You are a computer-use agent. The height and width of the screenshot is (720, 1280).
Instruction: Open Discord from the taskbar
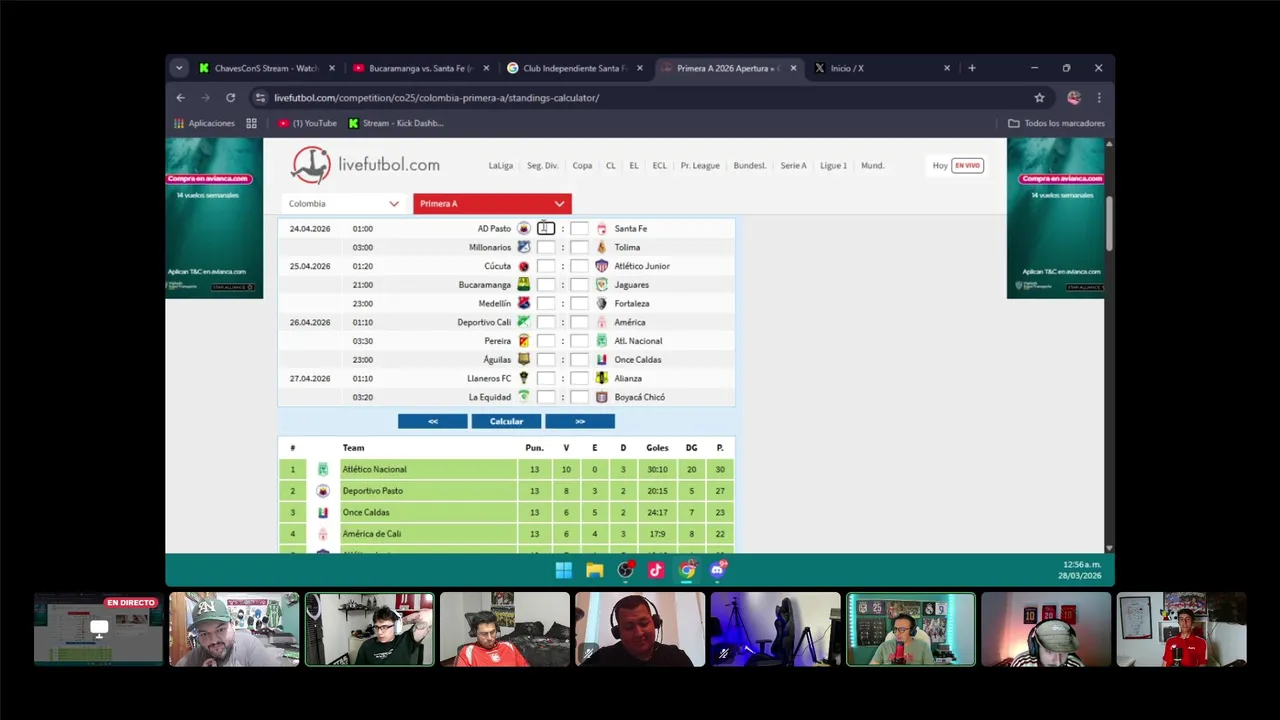718,570
